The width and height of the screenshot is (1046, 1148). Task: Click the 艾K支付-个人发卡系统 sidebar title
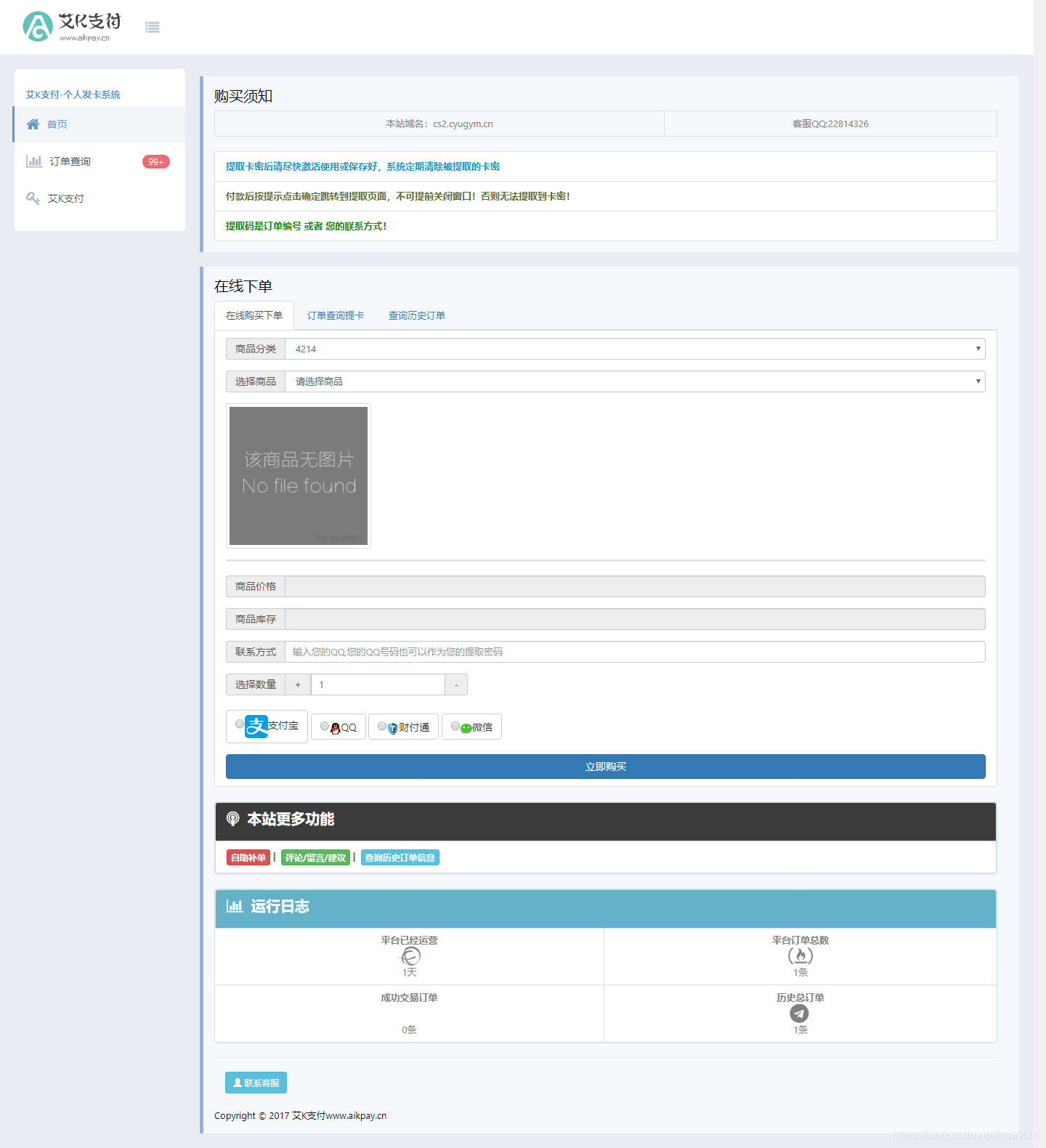click(73, 94)
